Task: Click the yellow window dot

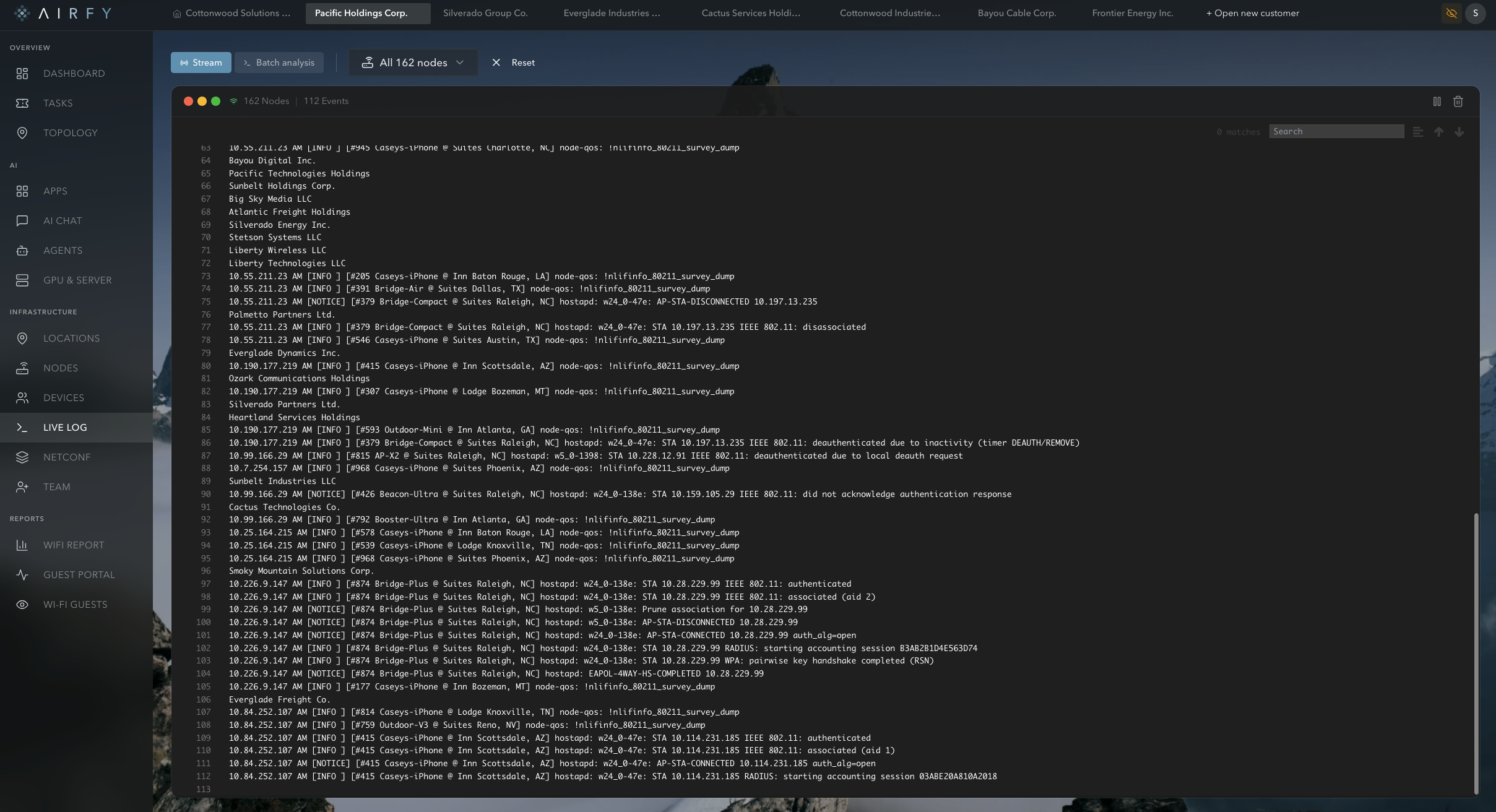Action: pyautogui.click(x=202, y=101)
